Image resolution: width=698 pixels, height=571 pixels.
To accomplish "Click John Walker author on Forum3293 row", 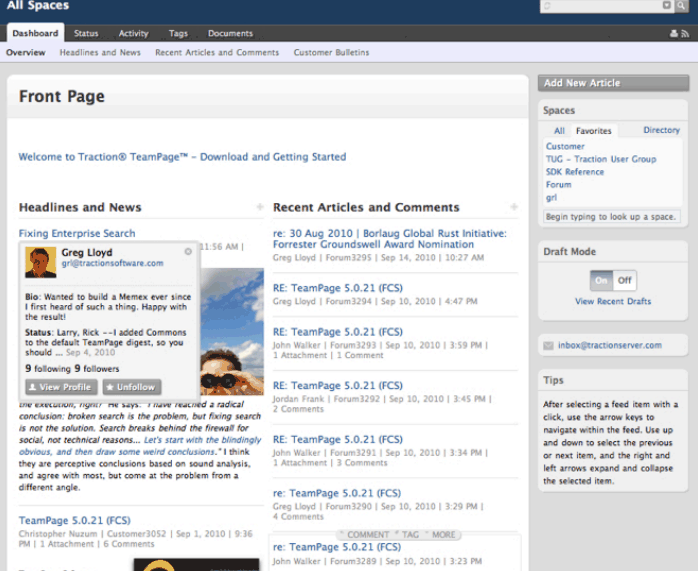I will (x=296, y=345).
